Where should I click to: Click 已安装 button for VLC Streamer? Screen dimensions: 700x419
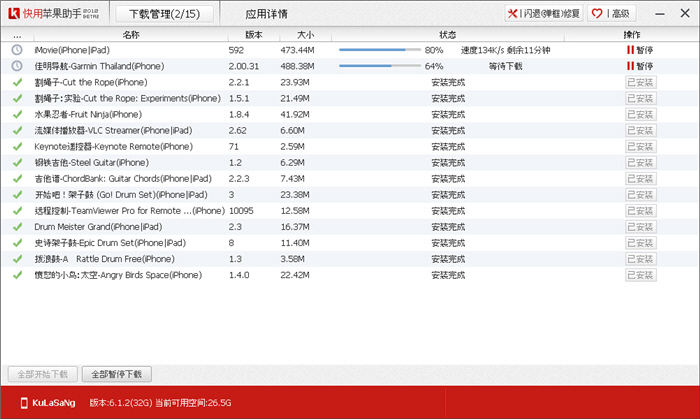click(x=641, y=130)
